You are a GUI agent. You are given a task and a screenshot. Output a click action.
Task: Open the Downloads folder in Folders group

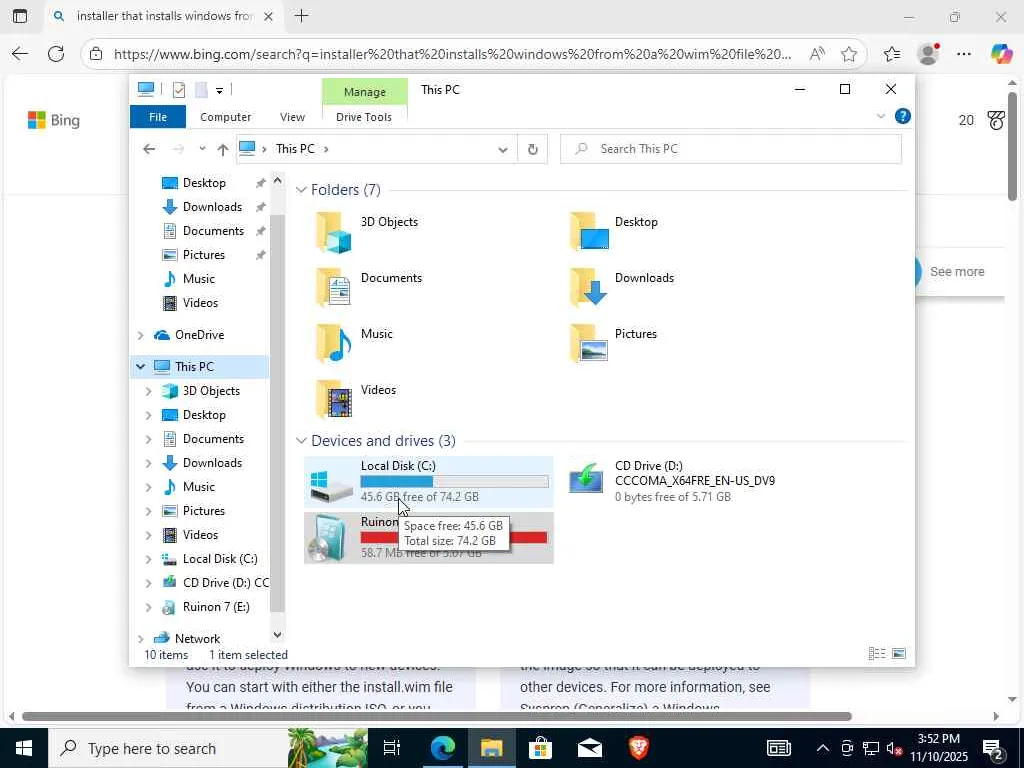588,288
